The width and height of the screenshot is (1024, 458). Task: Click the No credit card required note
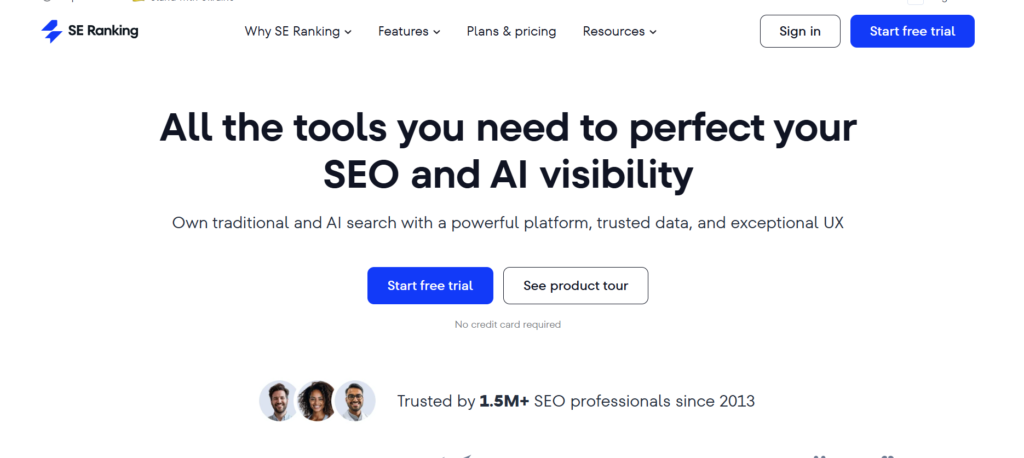click(508, 324)
